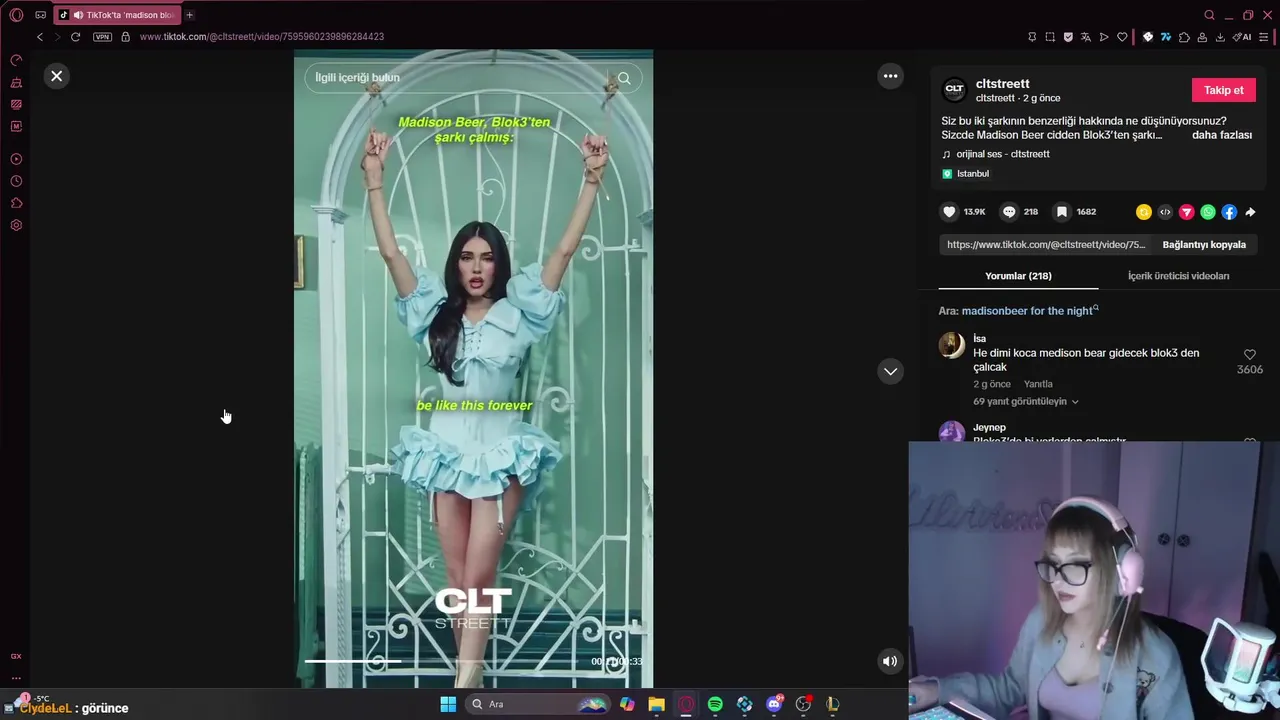
Task: Open the Windows Start menu
Action: [x=448, y=704]
